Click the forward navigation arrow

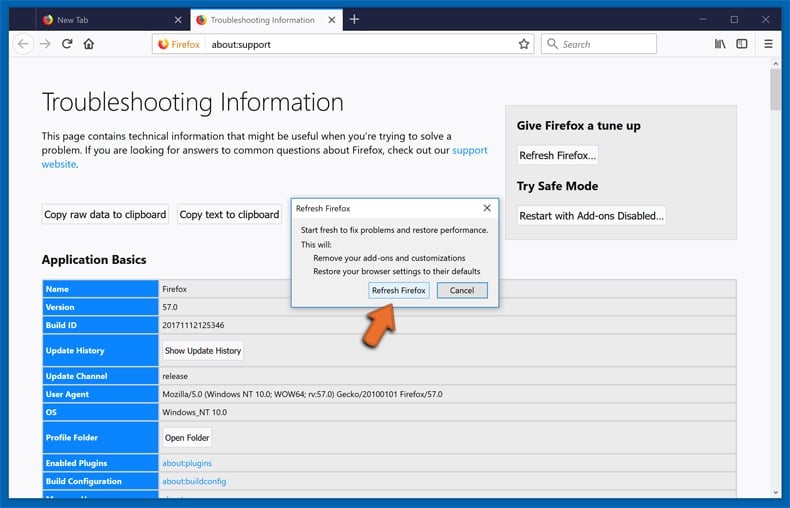[x=45, y=44]
